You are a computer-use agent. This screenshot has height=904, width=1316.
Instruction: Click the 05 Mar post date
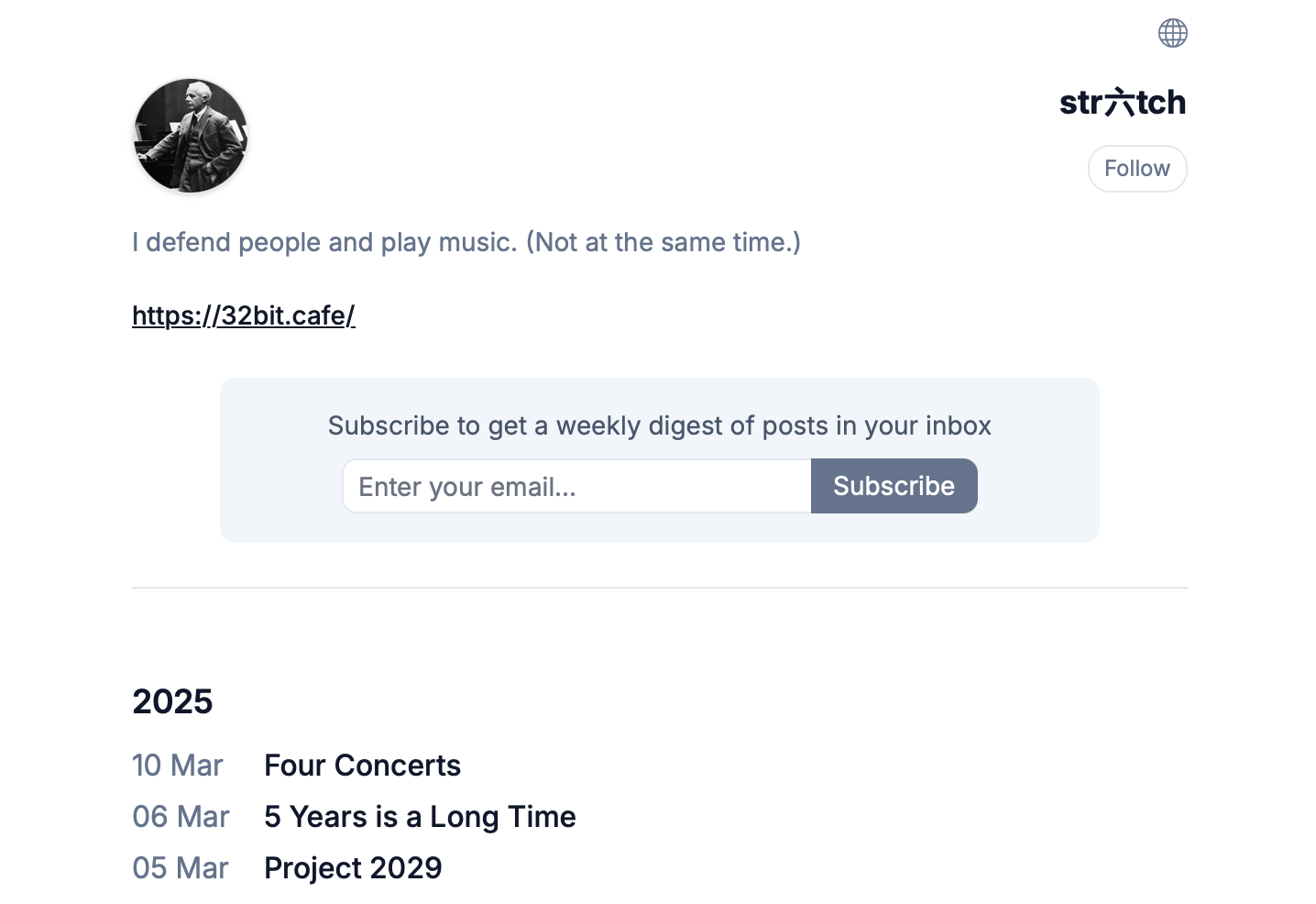click(181, 868)
